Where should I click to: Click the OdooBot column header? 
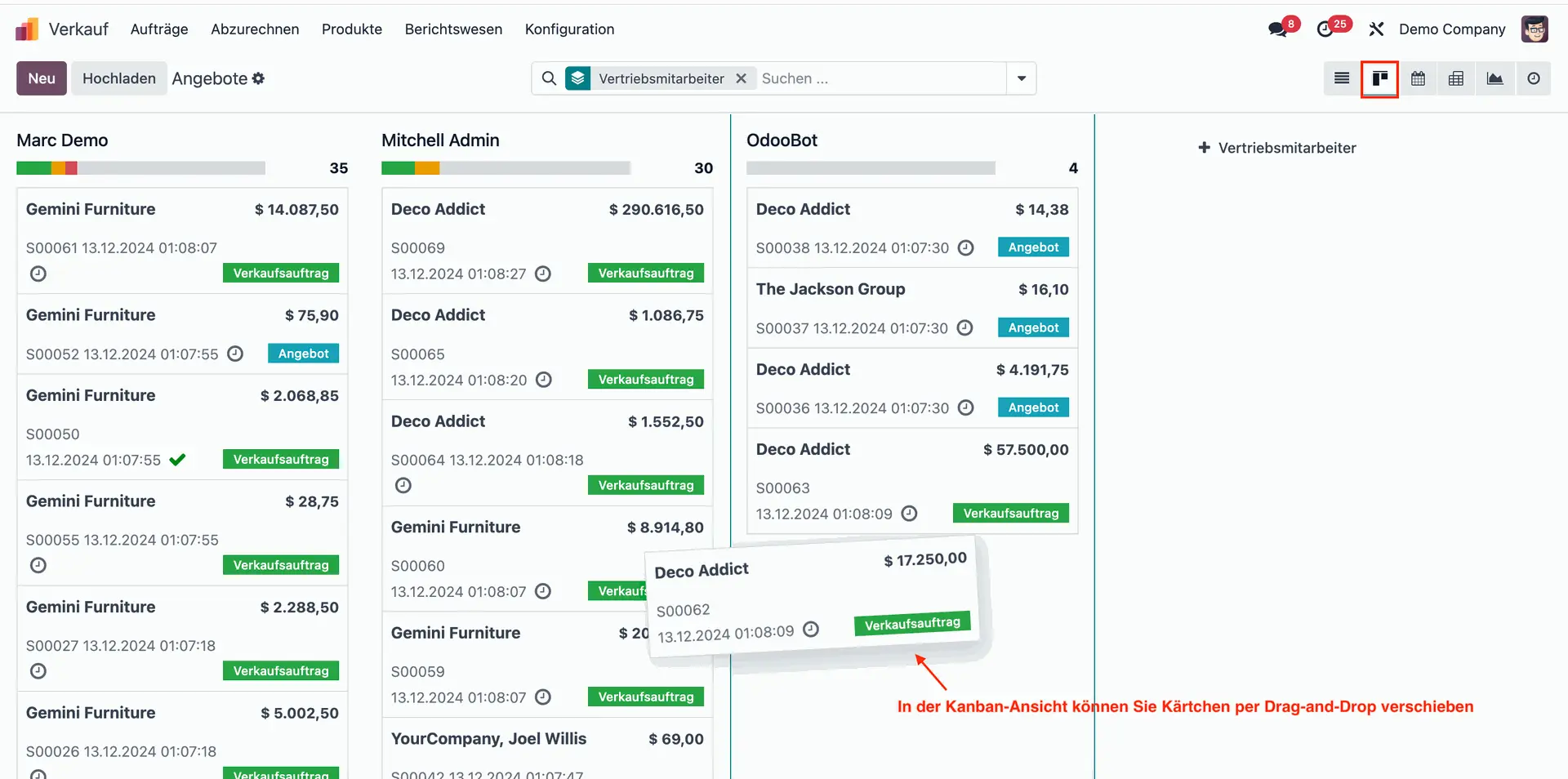point(782,140)
